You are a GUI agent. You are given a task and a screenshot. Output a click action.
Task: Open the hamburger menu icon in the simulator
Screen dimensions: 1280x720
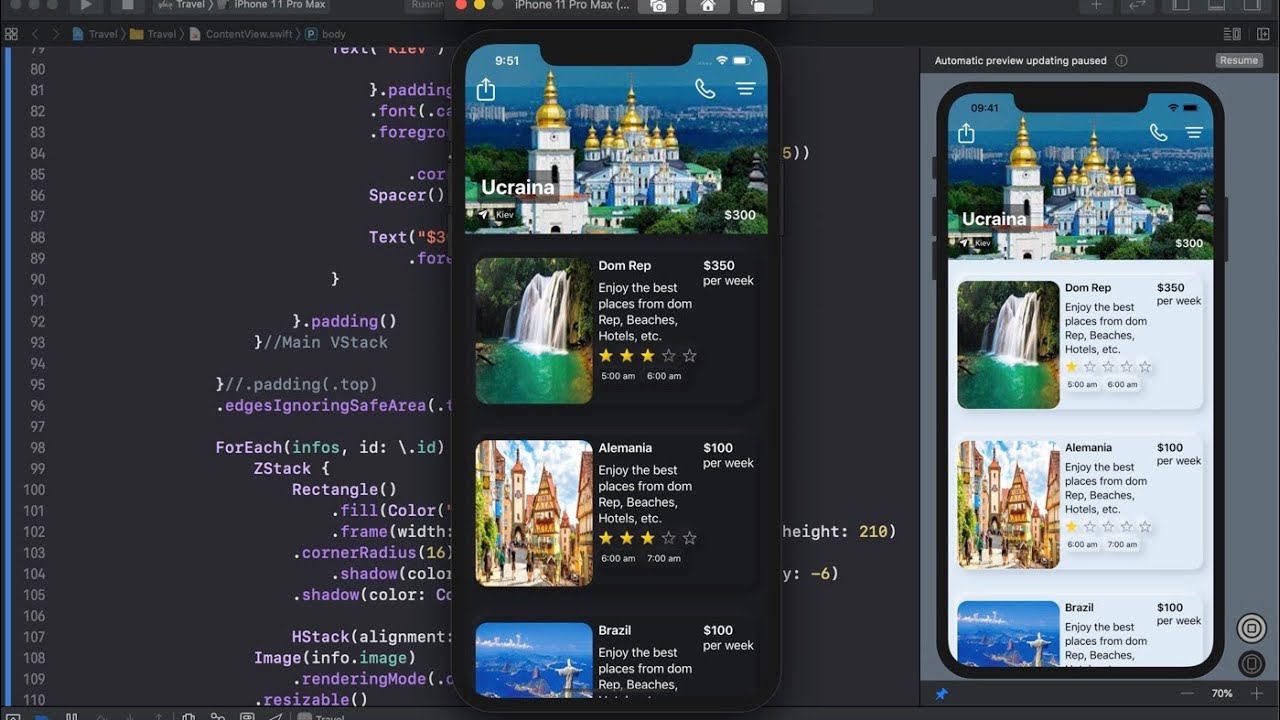pos(745,89)
